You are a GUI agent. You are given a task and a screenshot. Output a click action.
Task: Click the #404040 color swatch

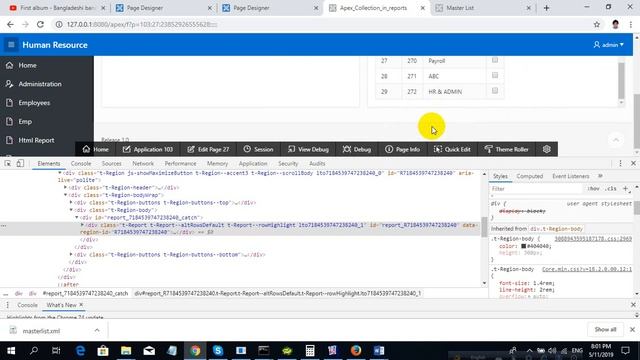click(x=523, y=246)
